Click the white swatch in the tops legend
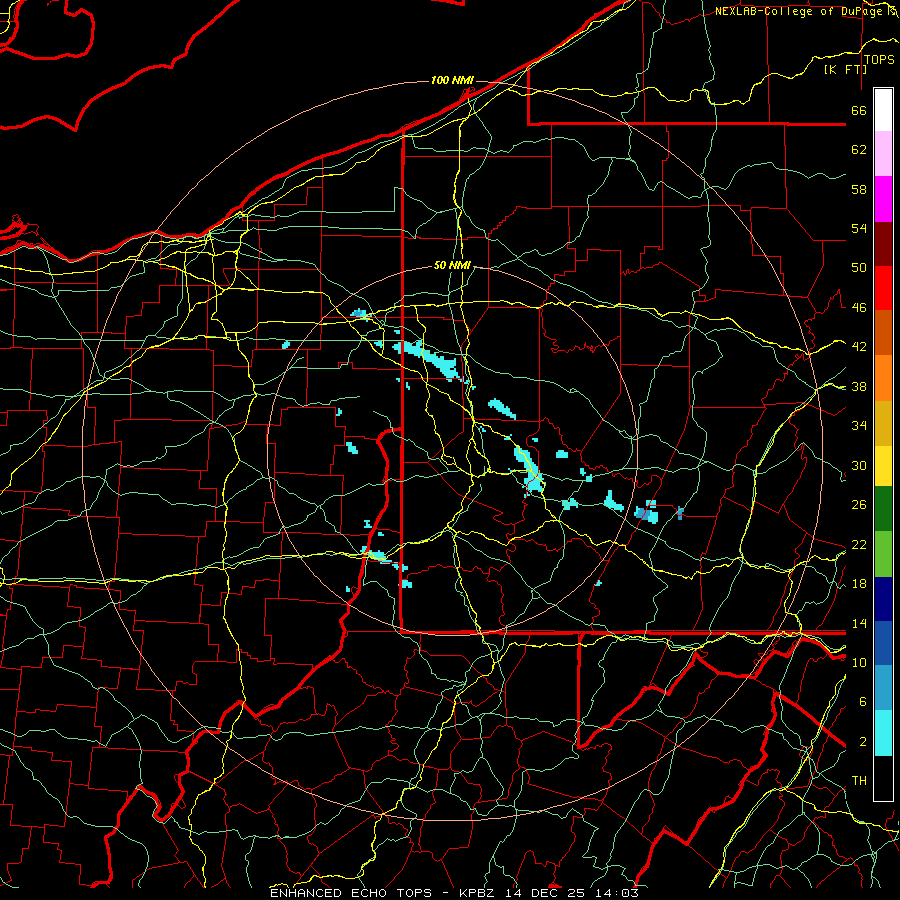This screenshot has width=900, height=900. 883,110
